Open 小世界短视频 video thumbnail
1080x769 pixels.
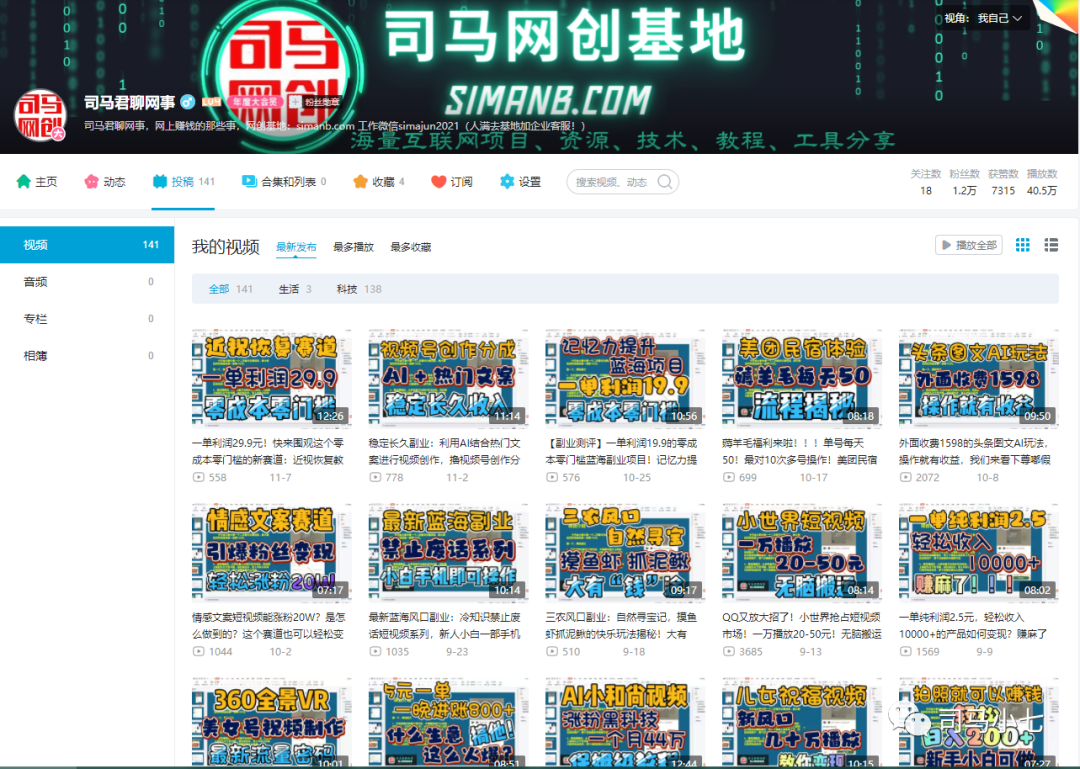(802, 553)
